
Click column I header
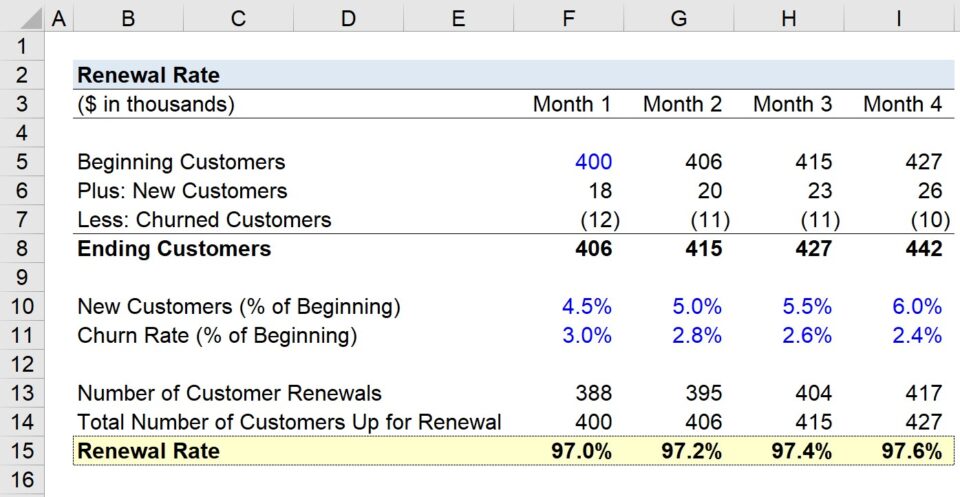point(901,17)
